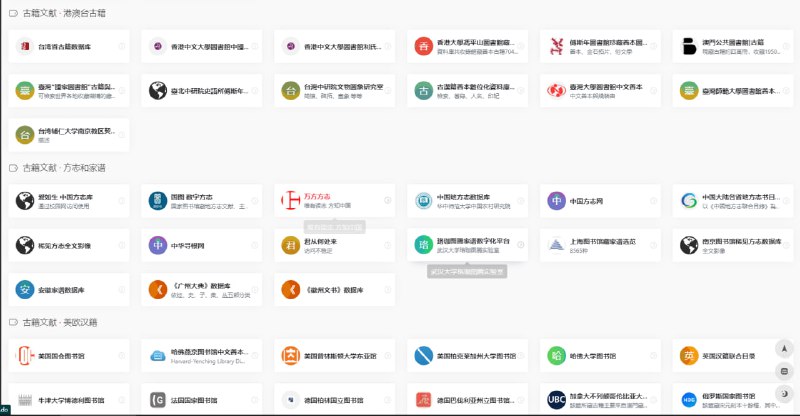Screen dimensions: 800x416
Task: Open the 臺灣師範大學圖書館善本 link
Action: pyautogui.click(x=741, y=91)
